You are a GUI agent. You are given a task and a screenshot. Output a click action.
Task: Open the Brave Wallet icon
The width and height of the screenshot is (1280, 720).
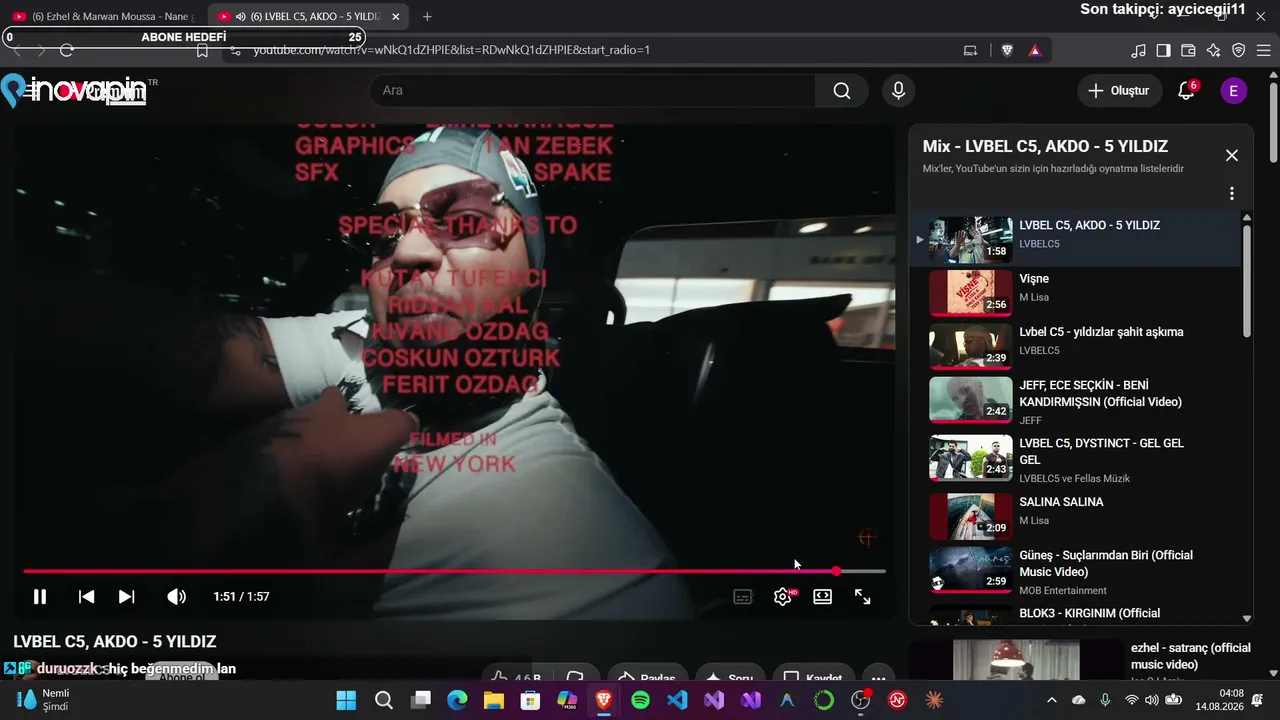[x=1188, y=50]
